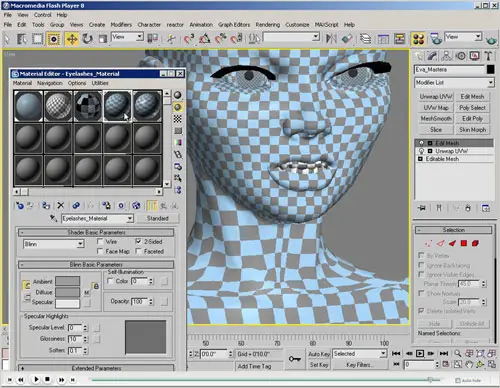The image size is (500, 388).
Task: Click the Pan hand viewport control
Action: click(x=469, y=365)
